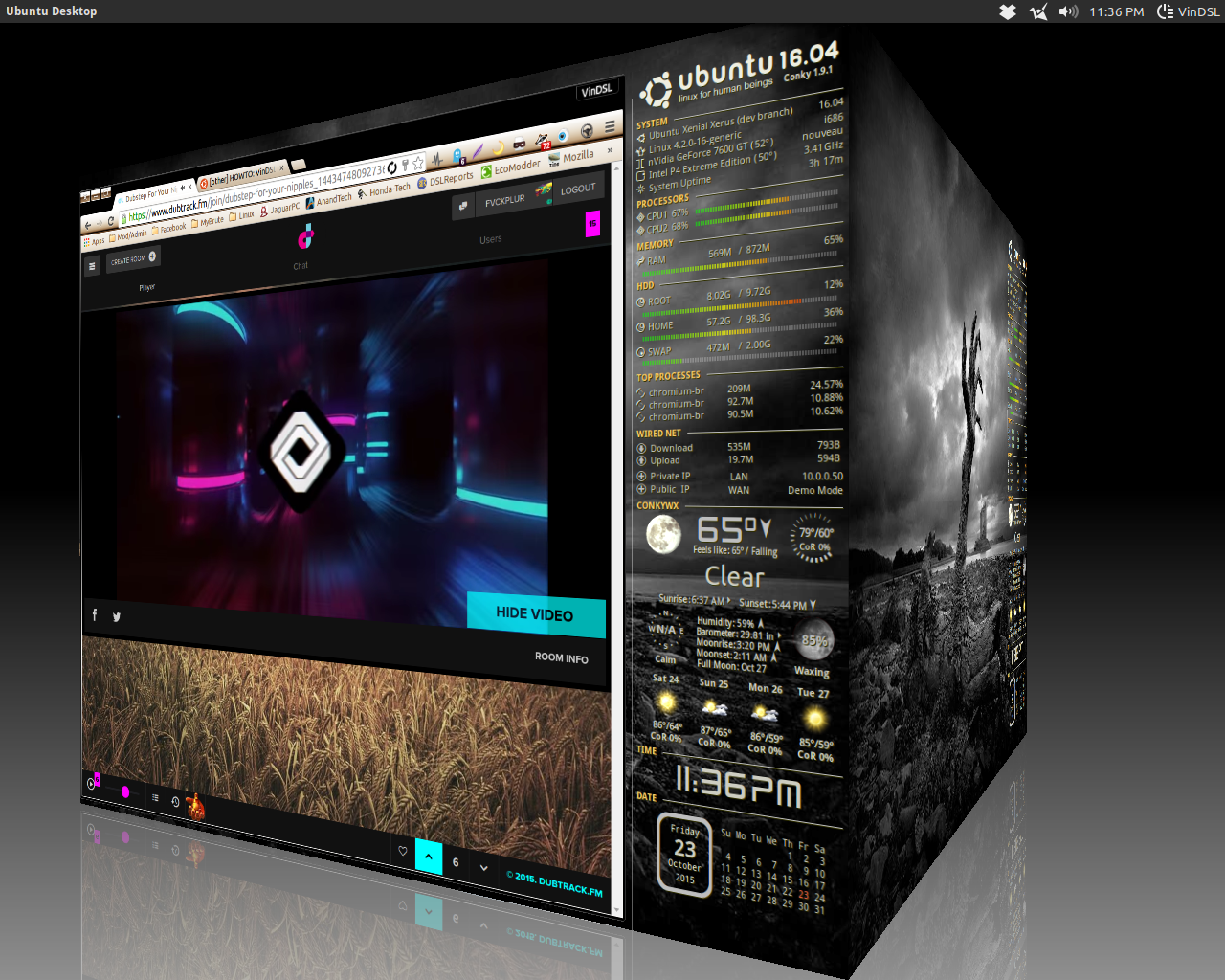Click the orange avatar thumbnail
Screen dimensions: 1225x980
(x=195, y=807)
